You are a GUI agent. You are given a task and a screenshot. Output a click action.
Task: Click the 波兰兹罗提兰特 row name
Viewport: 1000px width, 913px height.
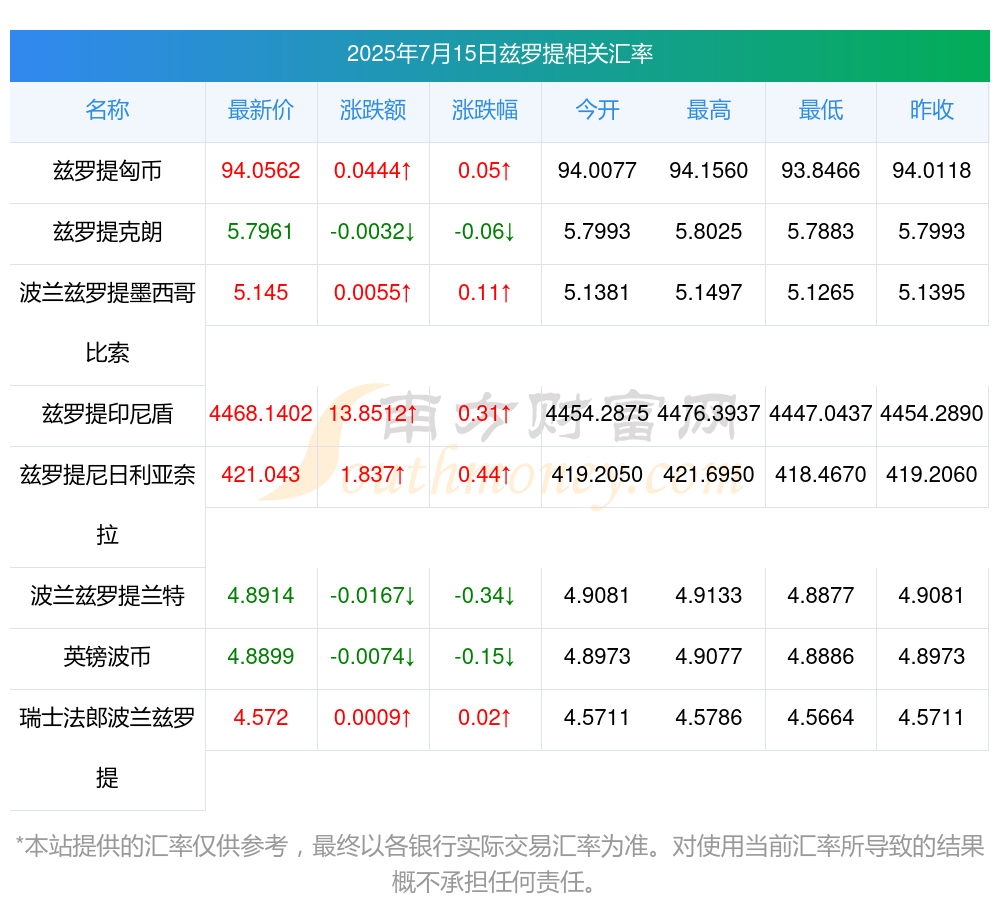(x=107, y=595)
